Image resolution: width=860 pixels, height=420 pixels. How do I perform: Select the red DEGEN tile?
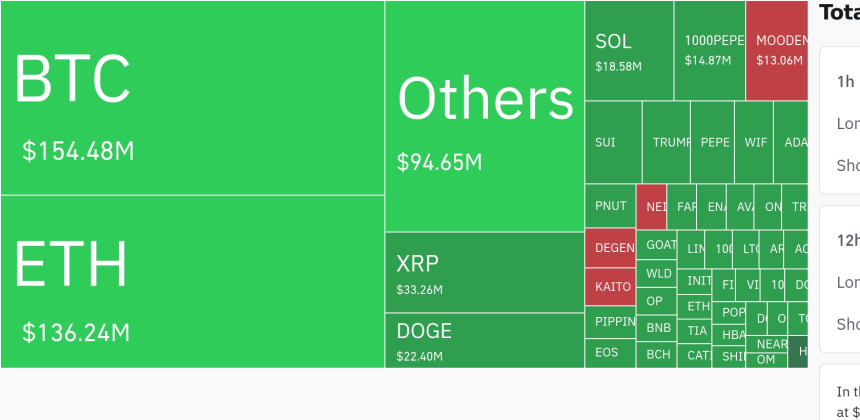[x=610, y=248]
